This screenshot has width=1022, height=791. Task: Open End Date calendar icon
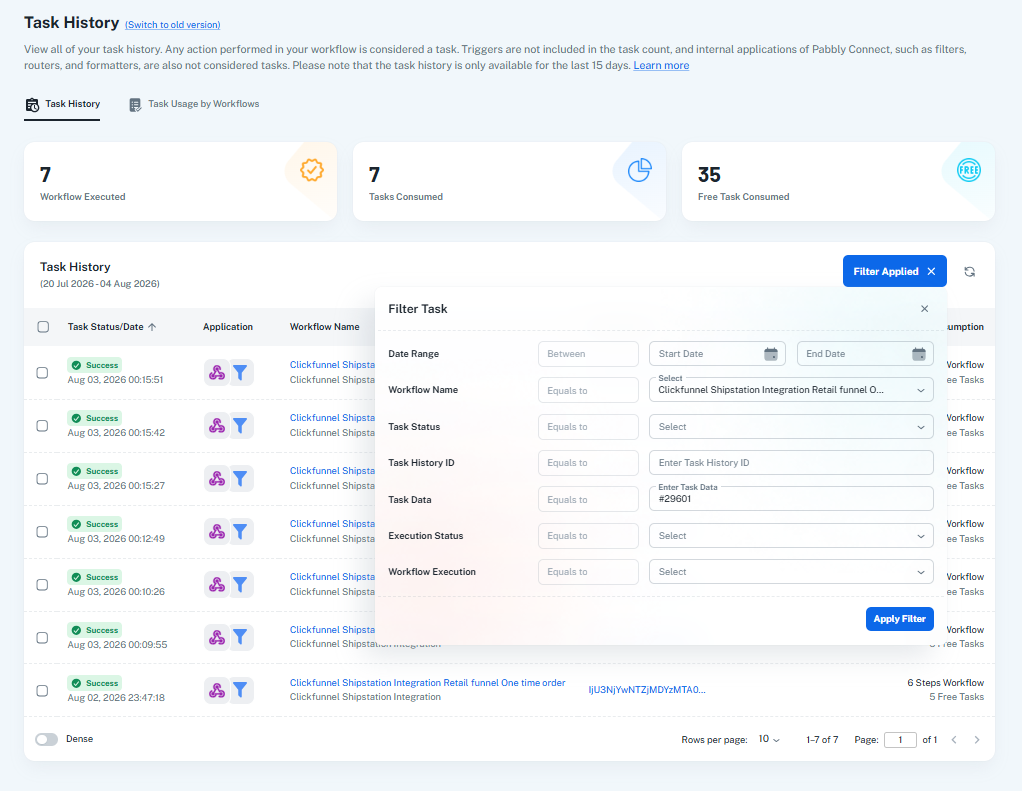click(918, 354)
